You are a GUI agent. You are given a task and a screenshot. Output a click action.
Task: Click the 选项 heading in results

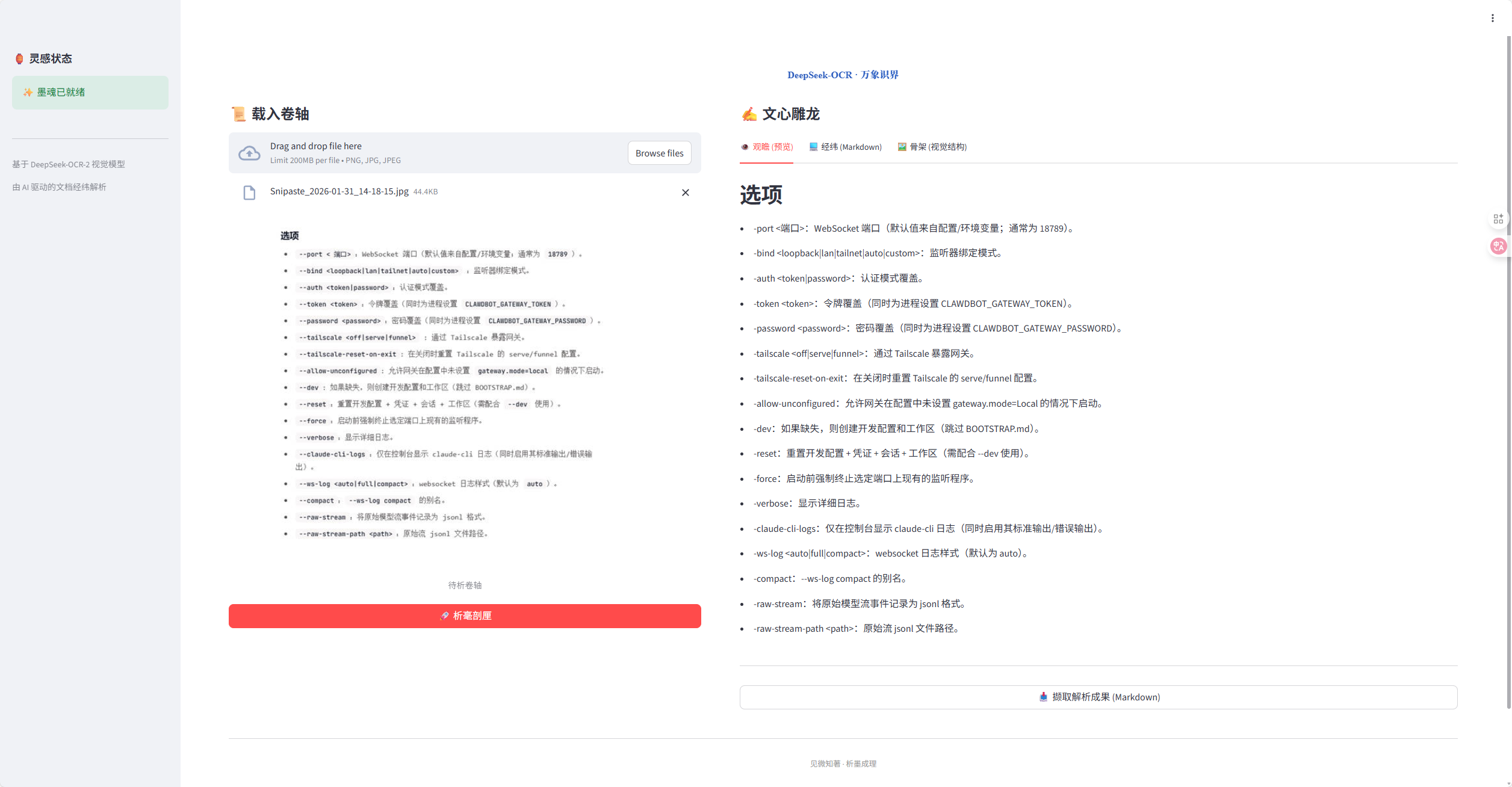pos(761,194)
